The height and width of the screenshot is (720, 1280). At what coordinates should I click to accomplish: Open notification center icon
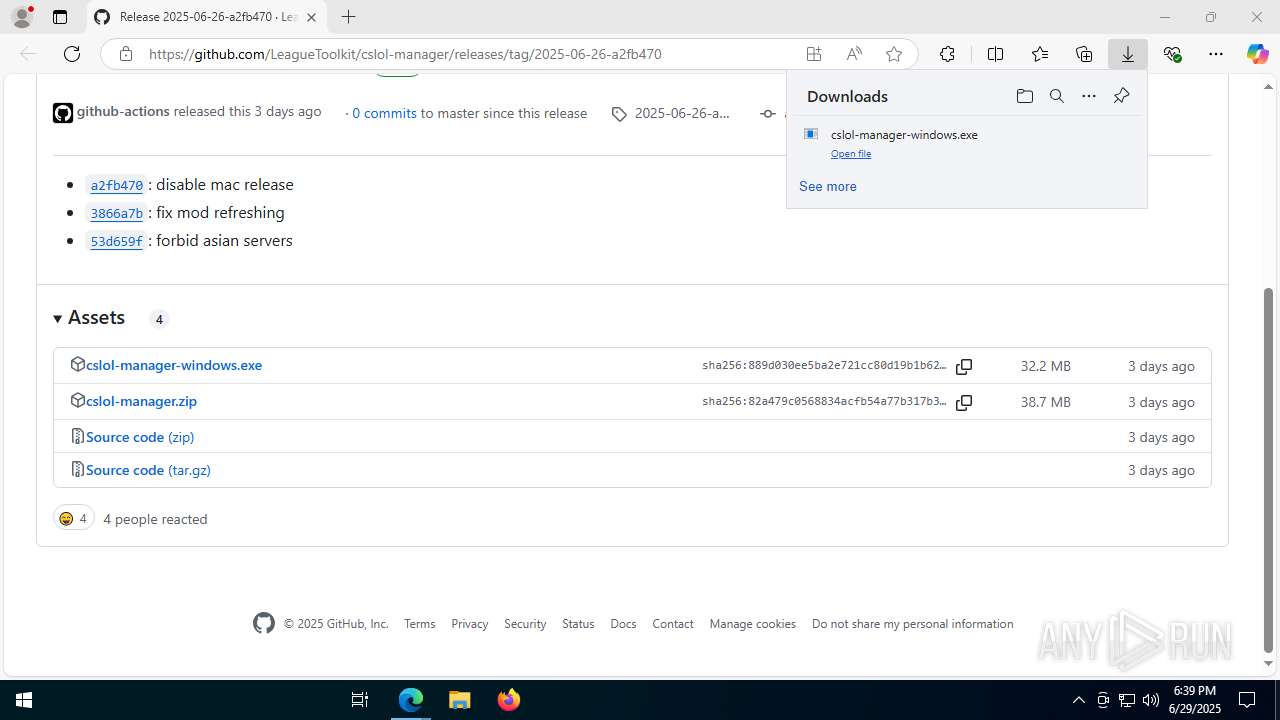point(1247,700)
